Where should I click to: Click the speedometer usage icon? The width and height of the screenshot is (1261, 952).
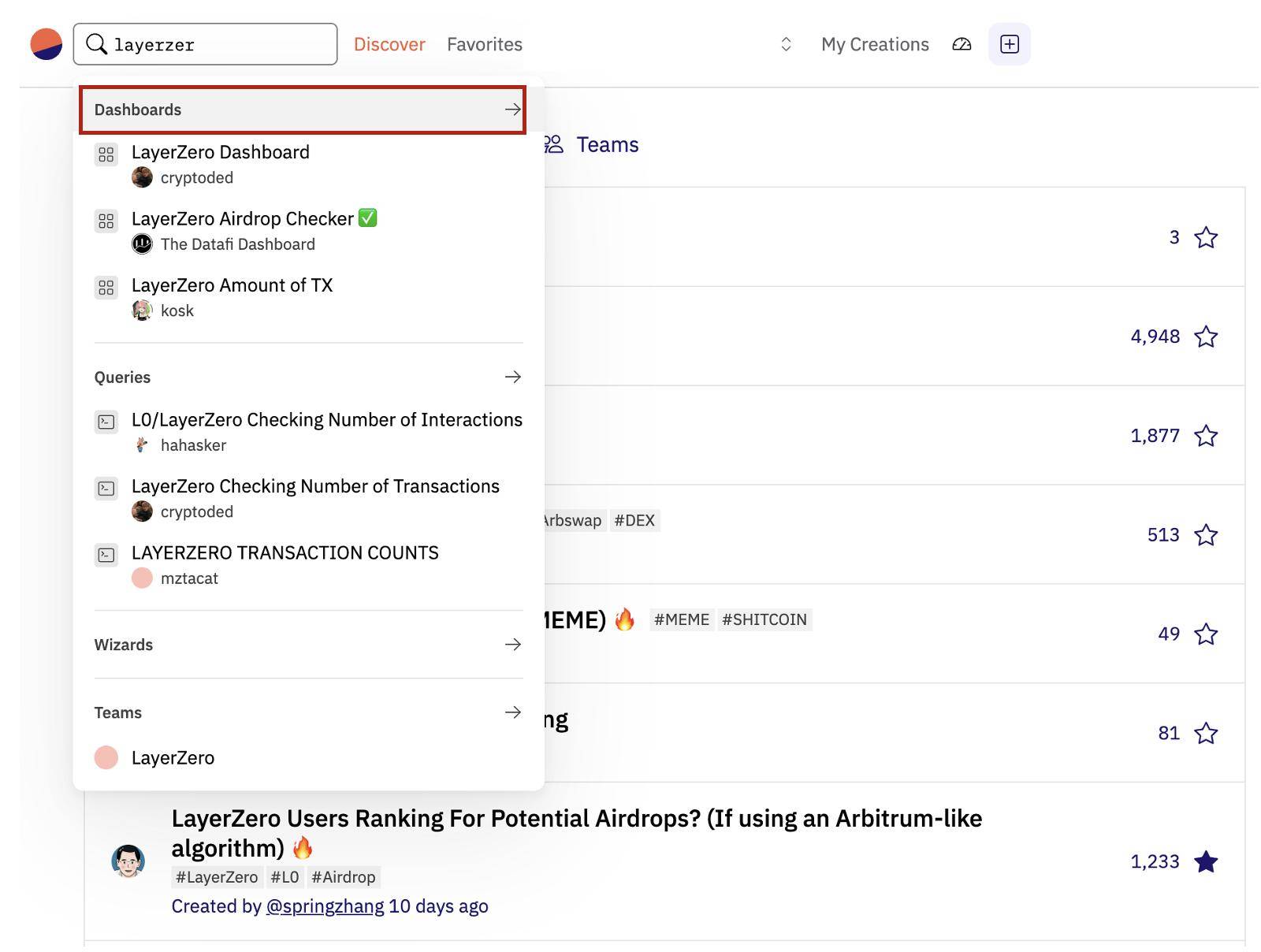click(962, 44)
